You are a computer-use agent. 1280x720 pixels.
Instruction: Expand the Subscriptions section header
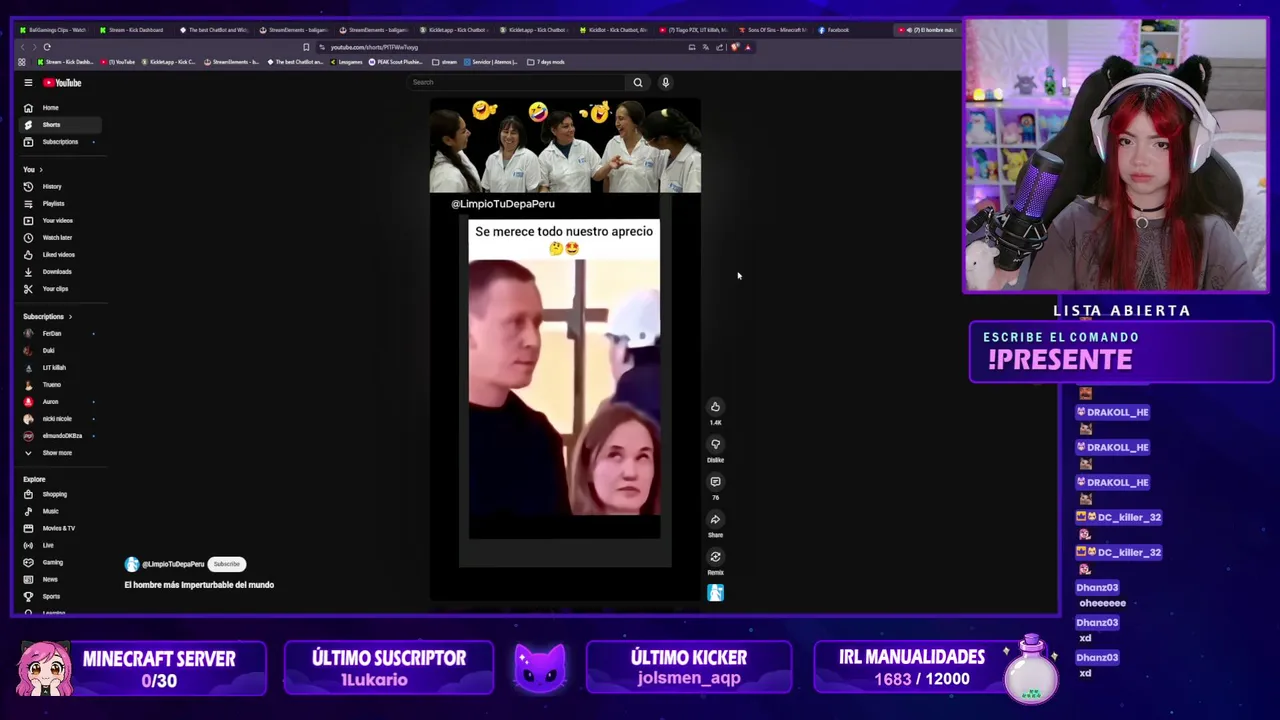click(46, 317)
